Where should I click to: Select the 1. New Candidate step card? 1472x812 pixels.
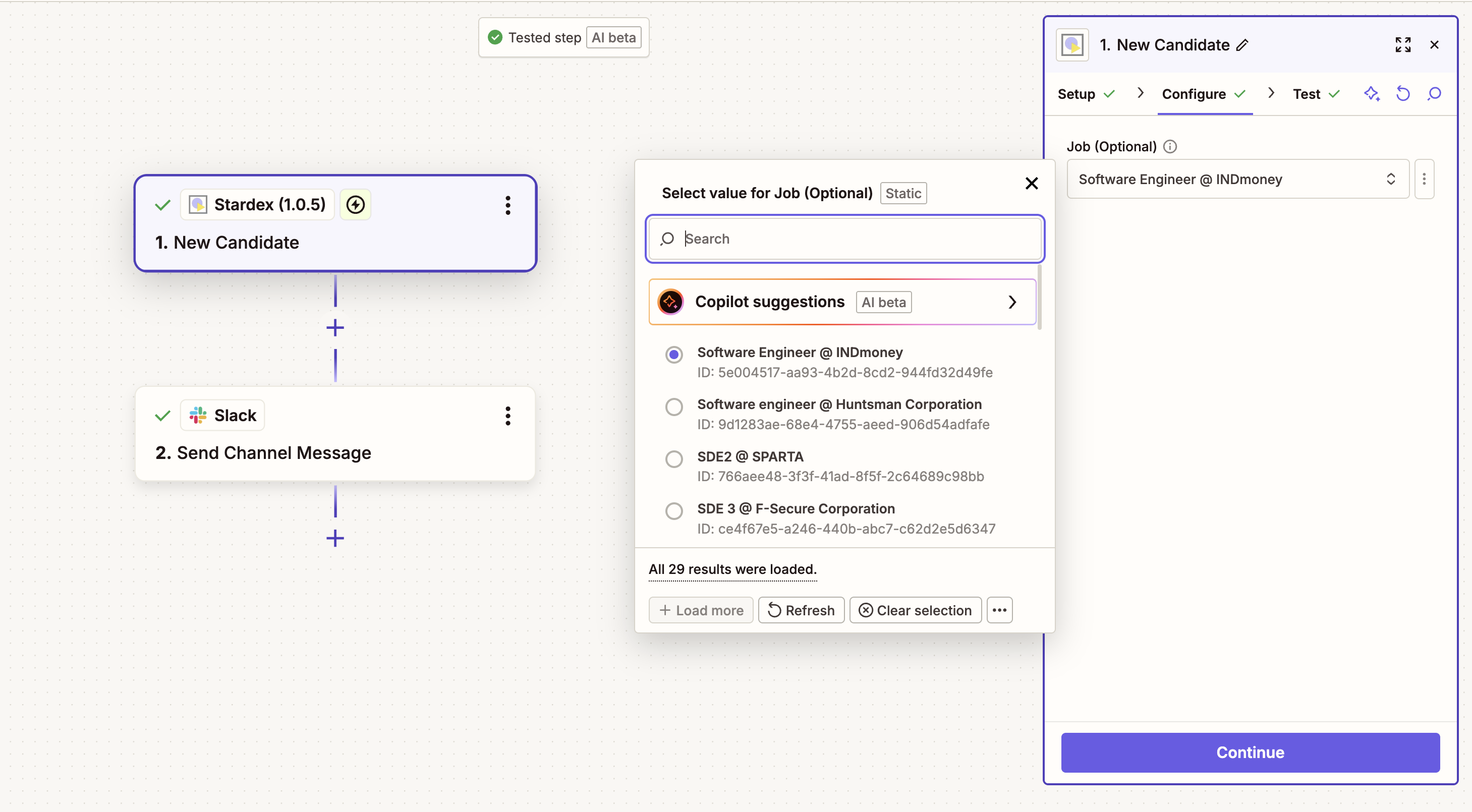tap(335, 223)
